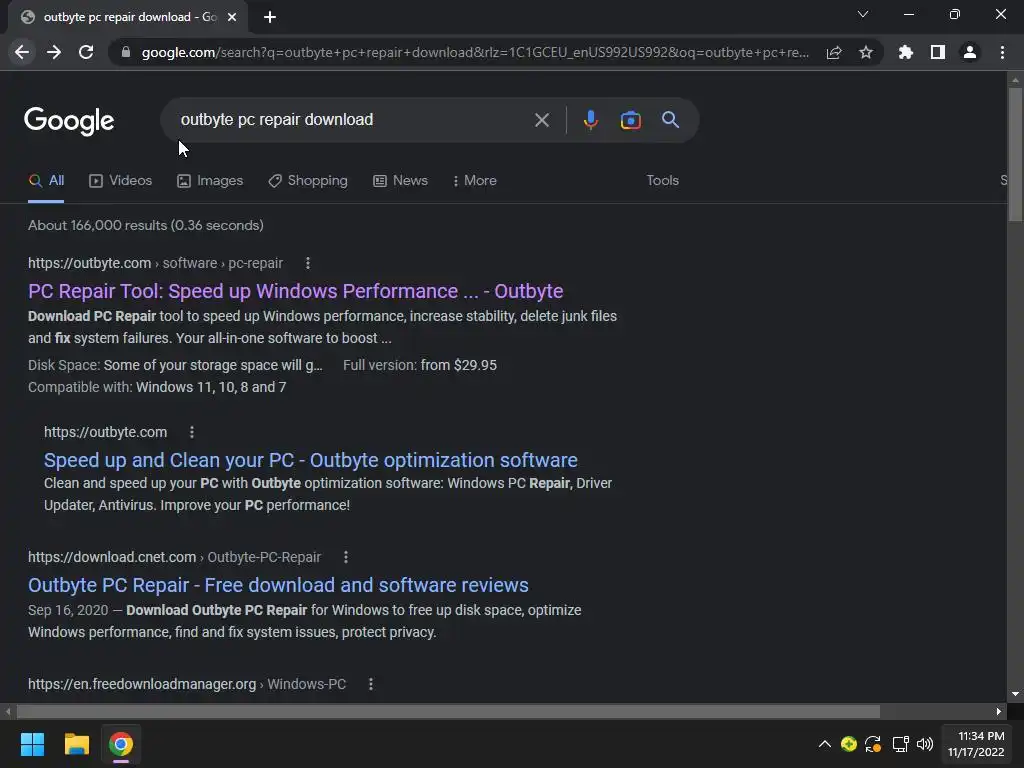
Task: Expand the More search categories menu
Action: 475,181
